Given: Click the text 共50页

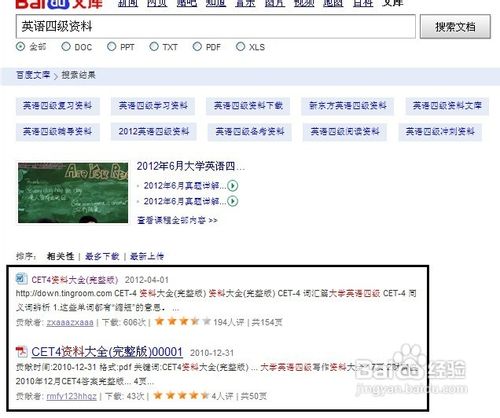Looking at the screenshot, I should point(254,396).
